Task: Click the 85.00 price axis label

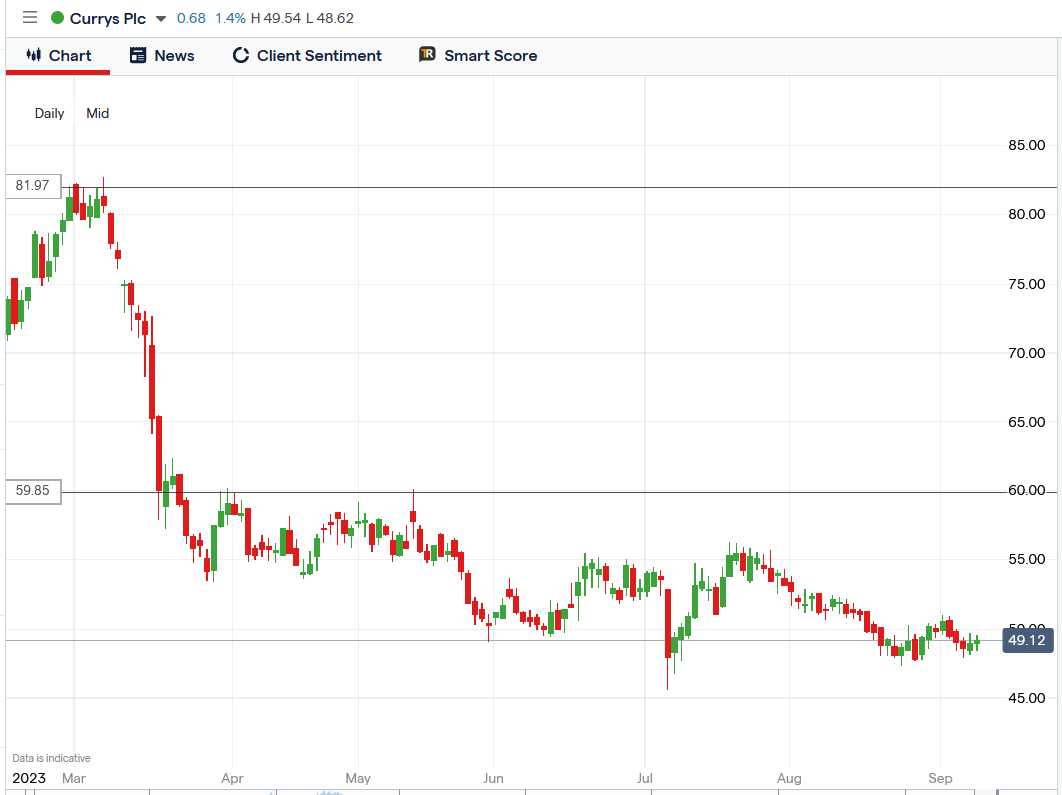Action: click(x=1026, y=145)
